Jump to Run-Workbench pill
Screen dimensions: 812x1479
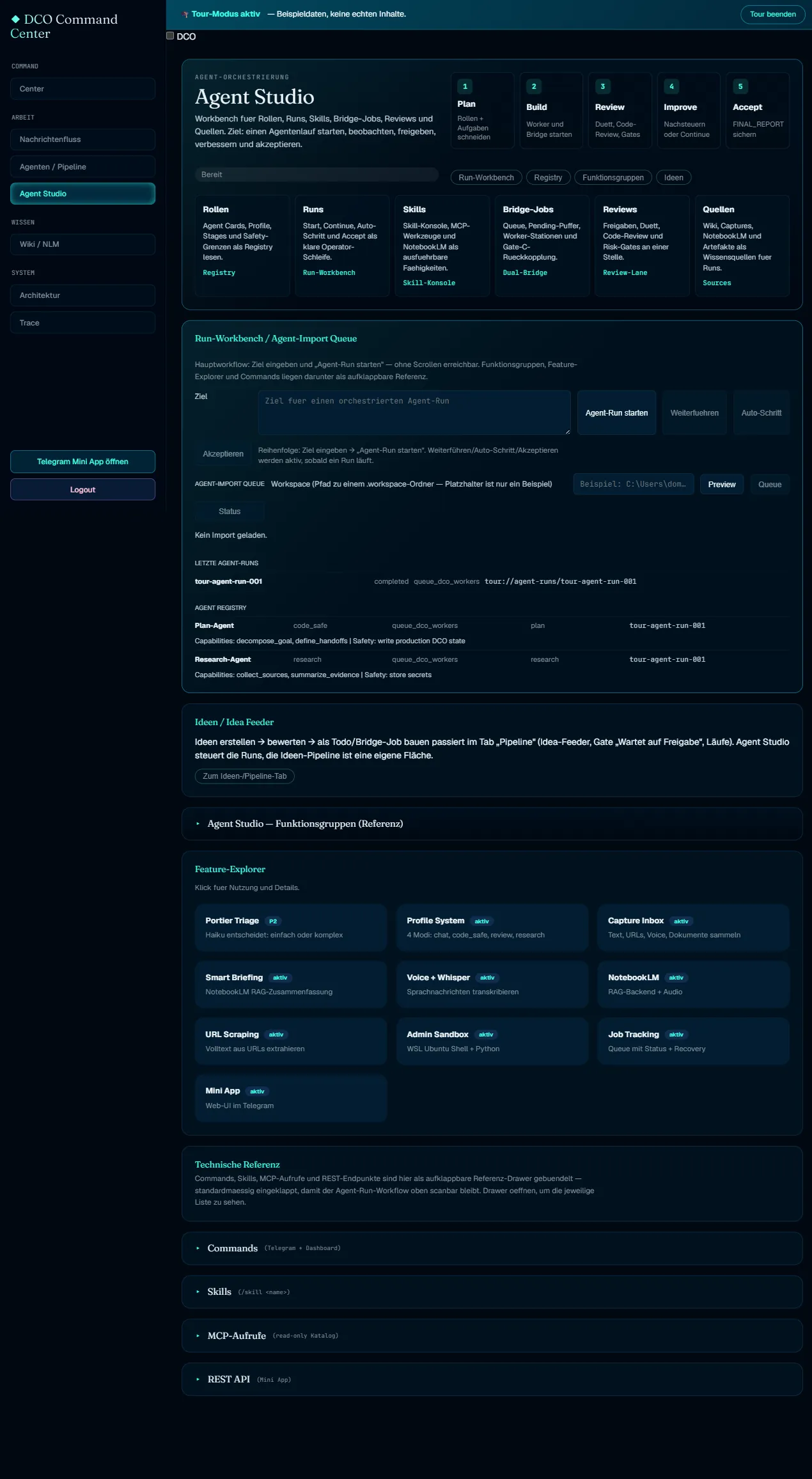(486, 178)
